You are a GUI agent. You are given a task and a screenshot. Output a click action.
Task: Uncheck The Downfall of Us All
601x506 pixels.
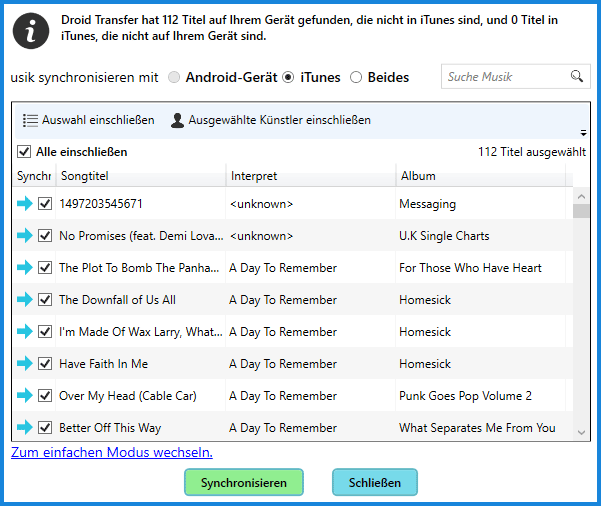coord(45,299)
